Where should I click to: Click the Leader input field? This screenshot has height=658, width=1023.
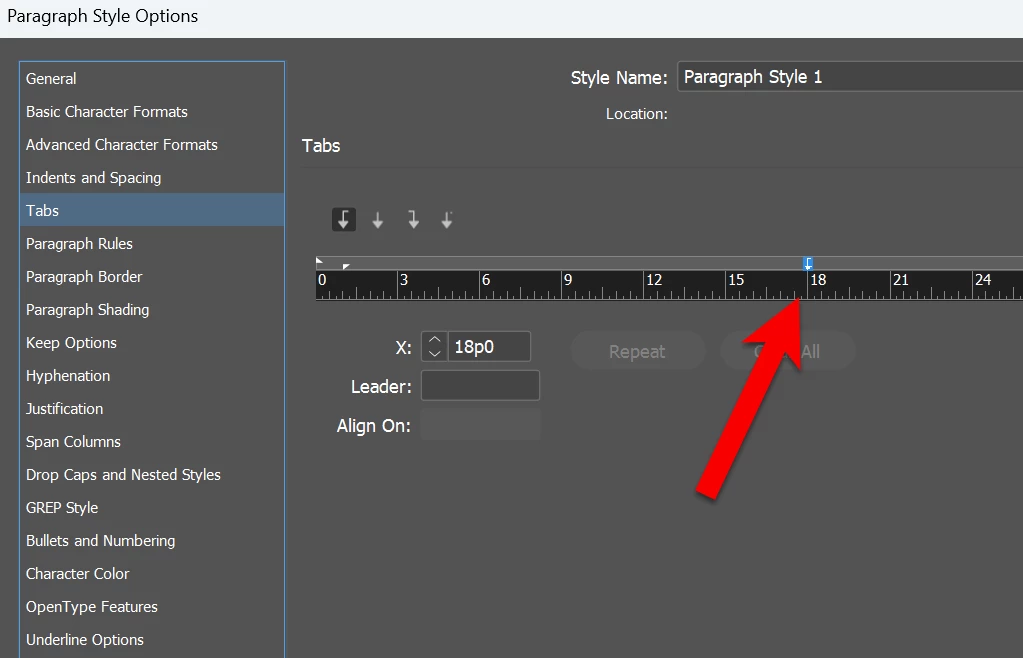[x=480, y=385]
